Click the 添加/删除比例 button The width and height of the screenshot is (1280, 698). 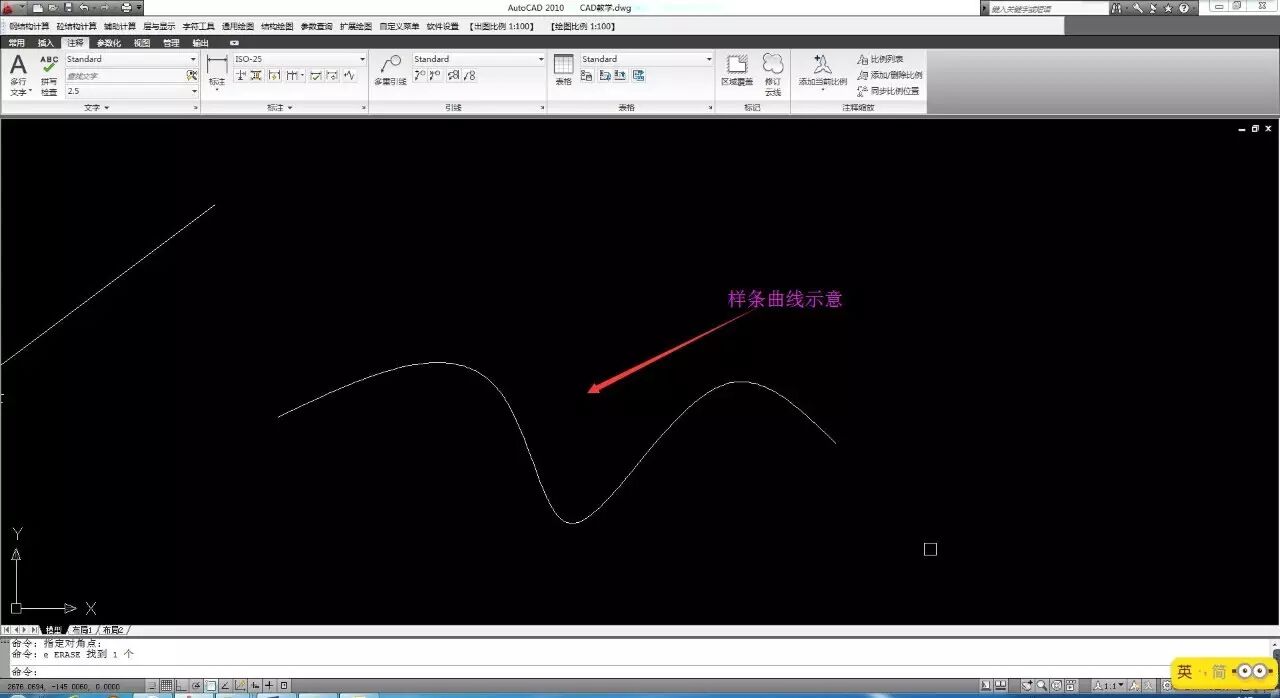(889, 75)
